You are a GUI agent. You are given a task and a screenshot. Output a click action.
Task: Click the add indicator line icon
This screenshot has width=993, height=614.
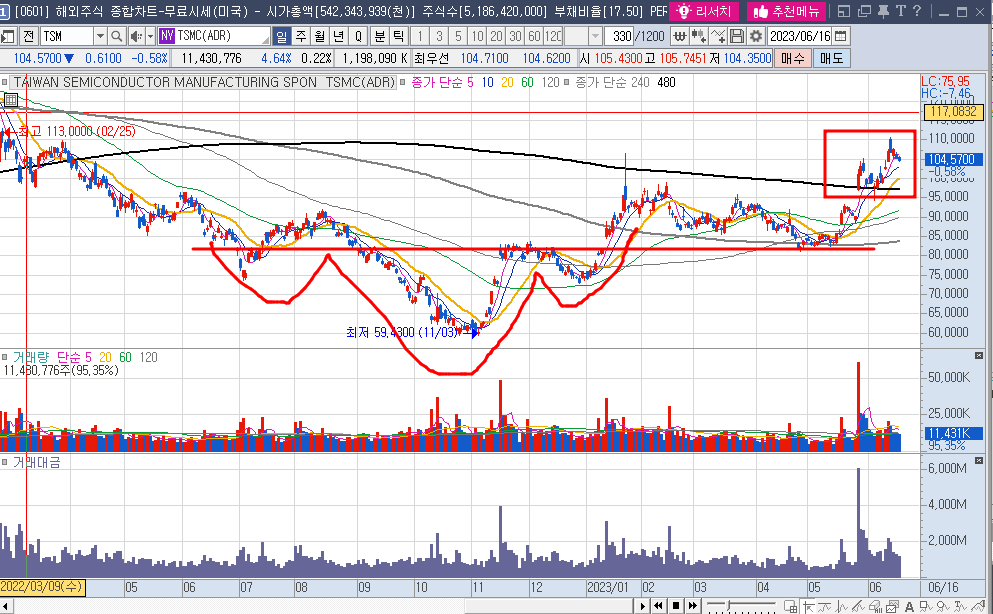point(718,36)
